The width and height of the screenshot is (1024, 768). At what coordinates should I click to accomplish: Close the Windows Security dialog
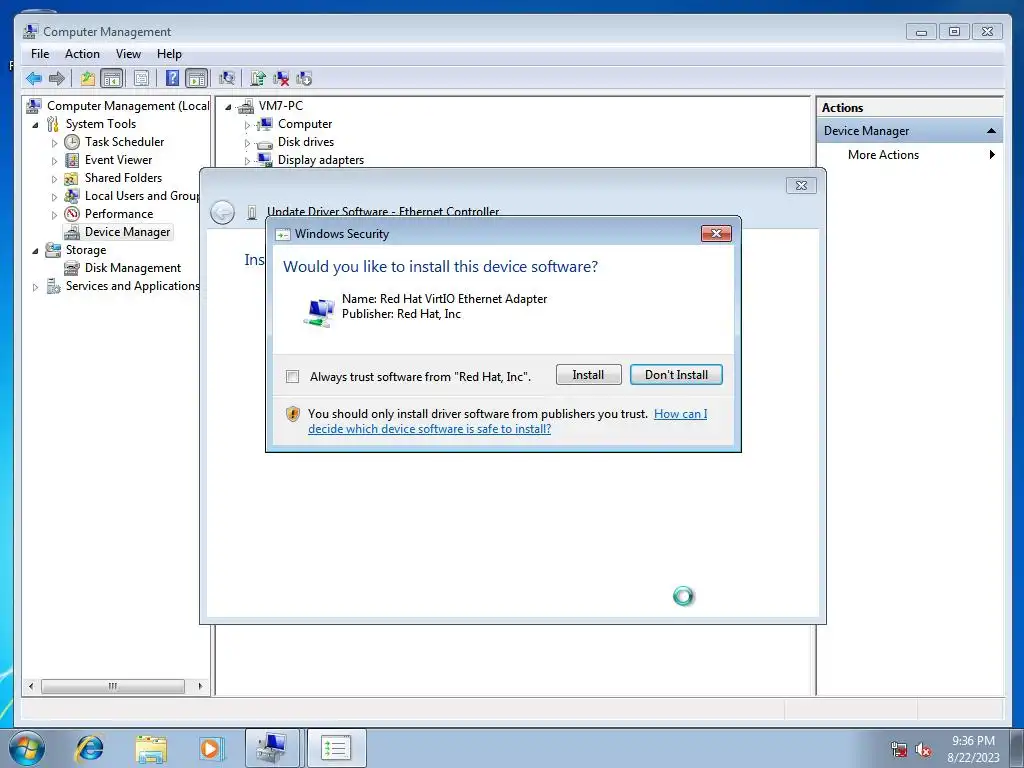[x=716, y=234]
